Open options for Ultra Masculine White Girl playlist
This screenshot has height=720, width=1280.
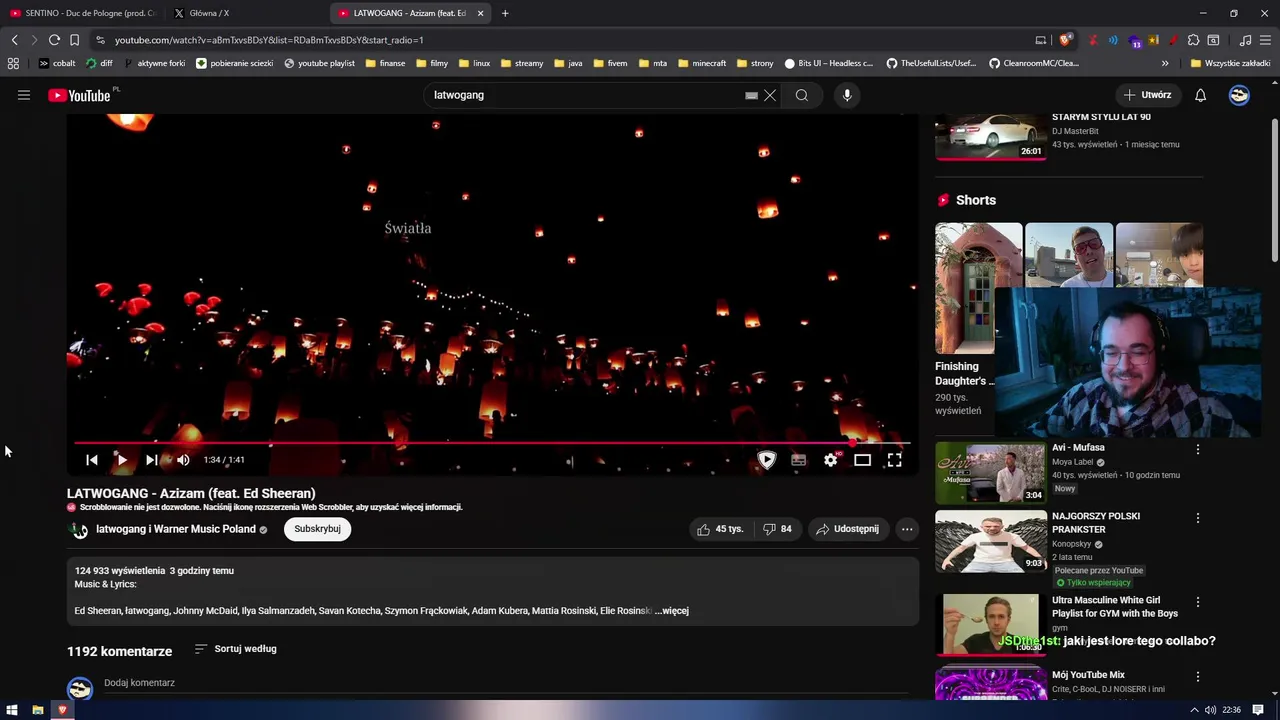point(1198,602)
